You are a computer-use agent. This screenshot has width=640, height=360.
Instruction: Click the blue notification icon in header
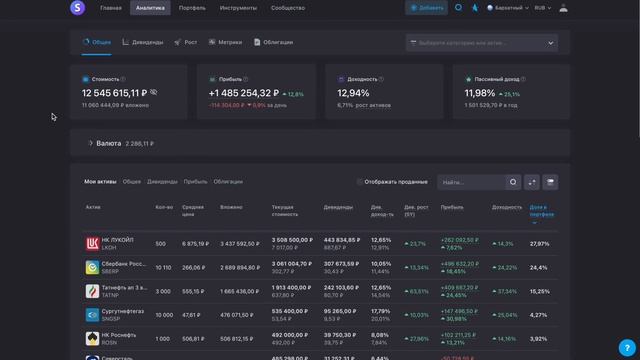coord(475,8)
